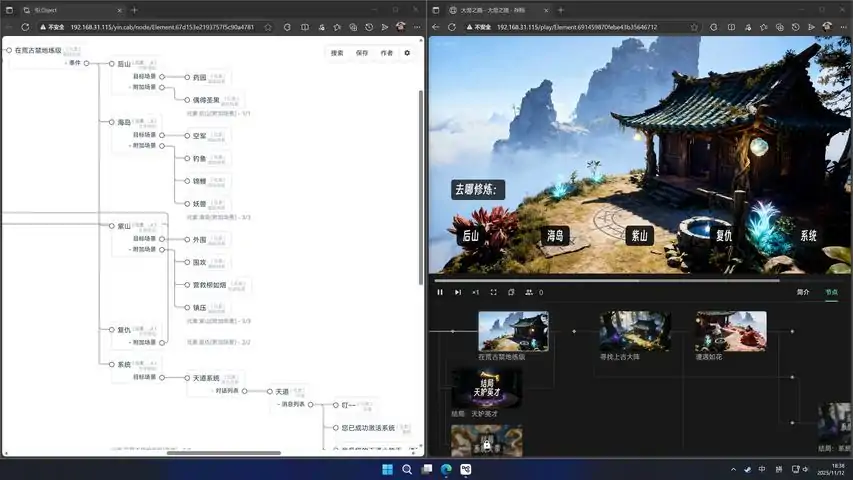Open the gear settings icon in node editor
853x480 pixels.
coord(407,53)
